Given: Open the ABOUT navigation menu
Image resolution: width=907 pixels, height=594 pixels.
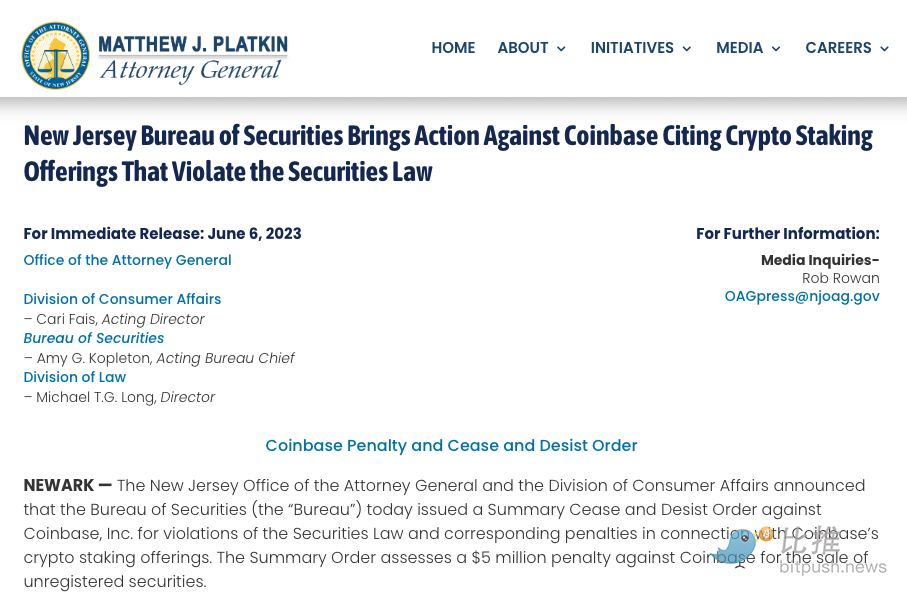Looking at the screenshot, I should pos(523,48).
